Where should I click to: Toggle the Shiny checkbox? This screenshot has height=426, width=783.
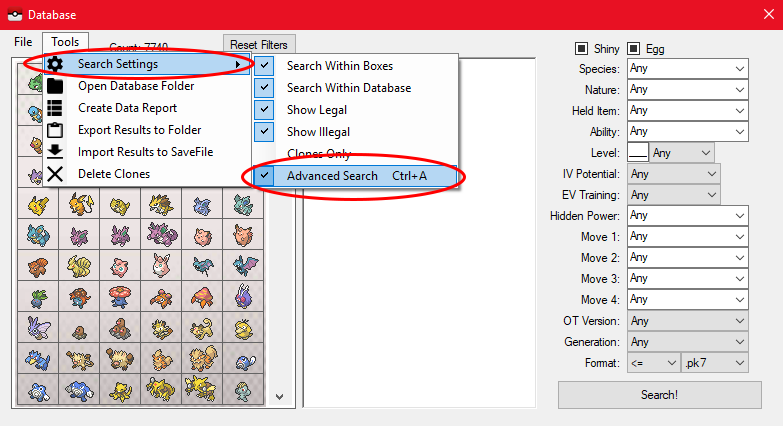pos(581,49)
